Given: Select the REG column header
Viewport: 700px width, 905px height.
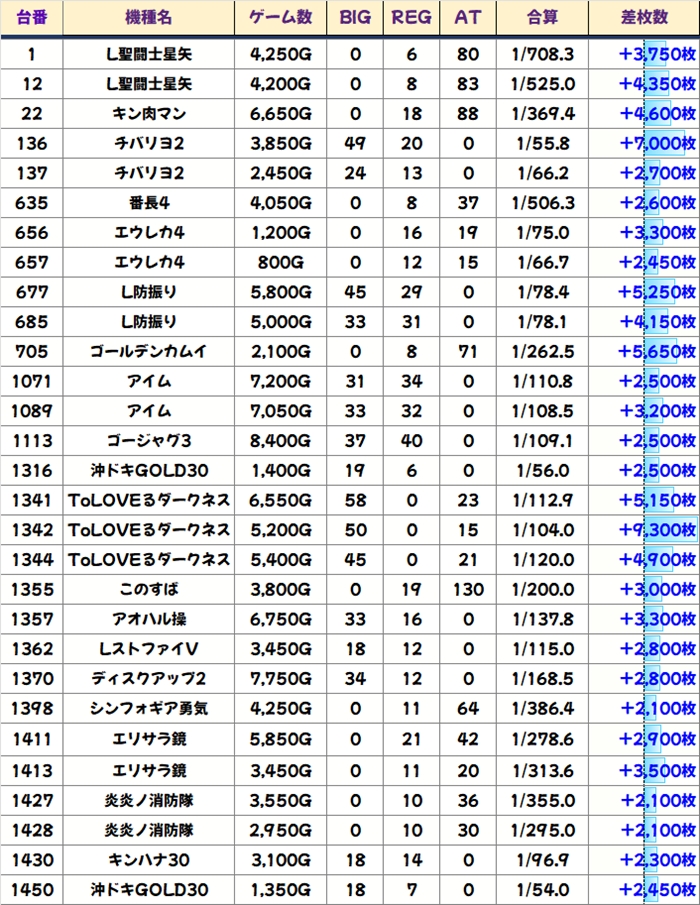Looking at the screenshot, I should coord(411,18).
